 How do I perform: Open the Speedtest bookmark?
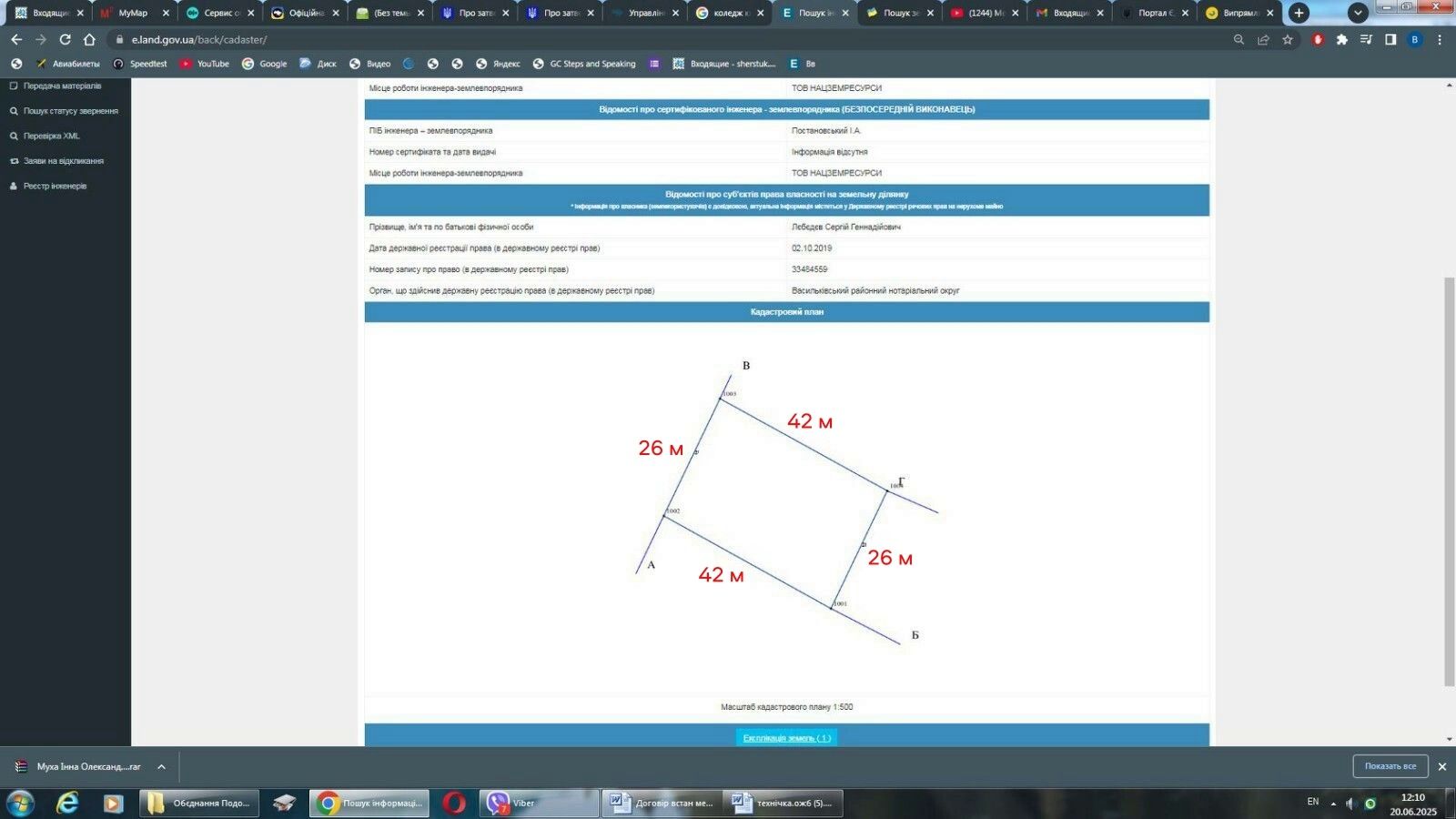(140, 64)
